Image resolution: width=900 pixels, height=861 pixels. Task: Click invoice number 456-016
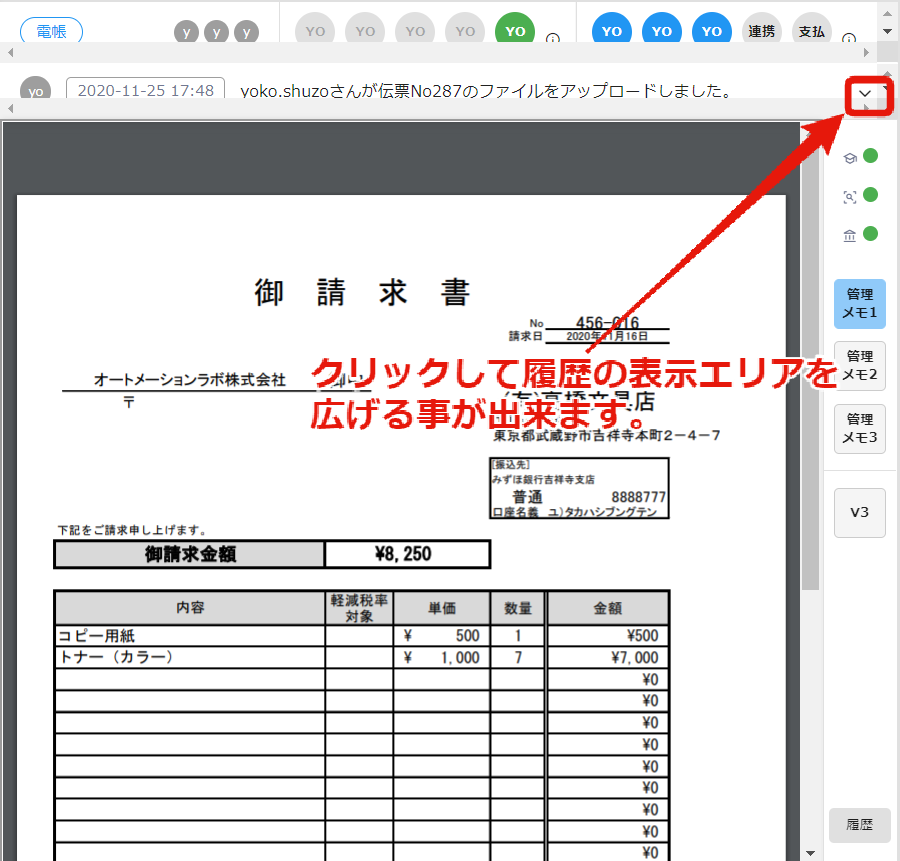click(607, 322)
